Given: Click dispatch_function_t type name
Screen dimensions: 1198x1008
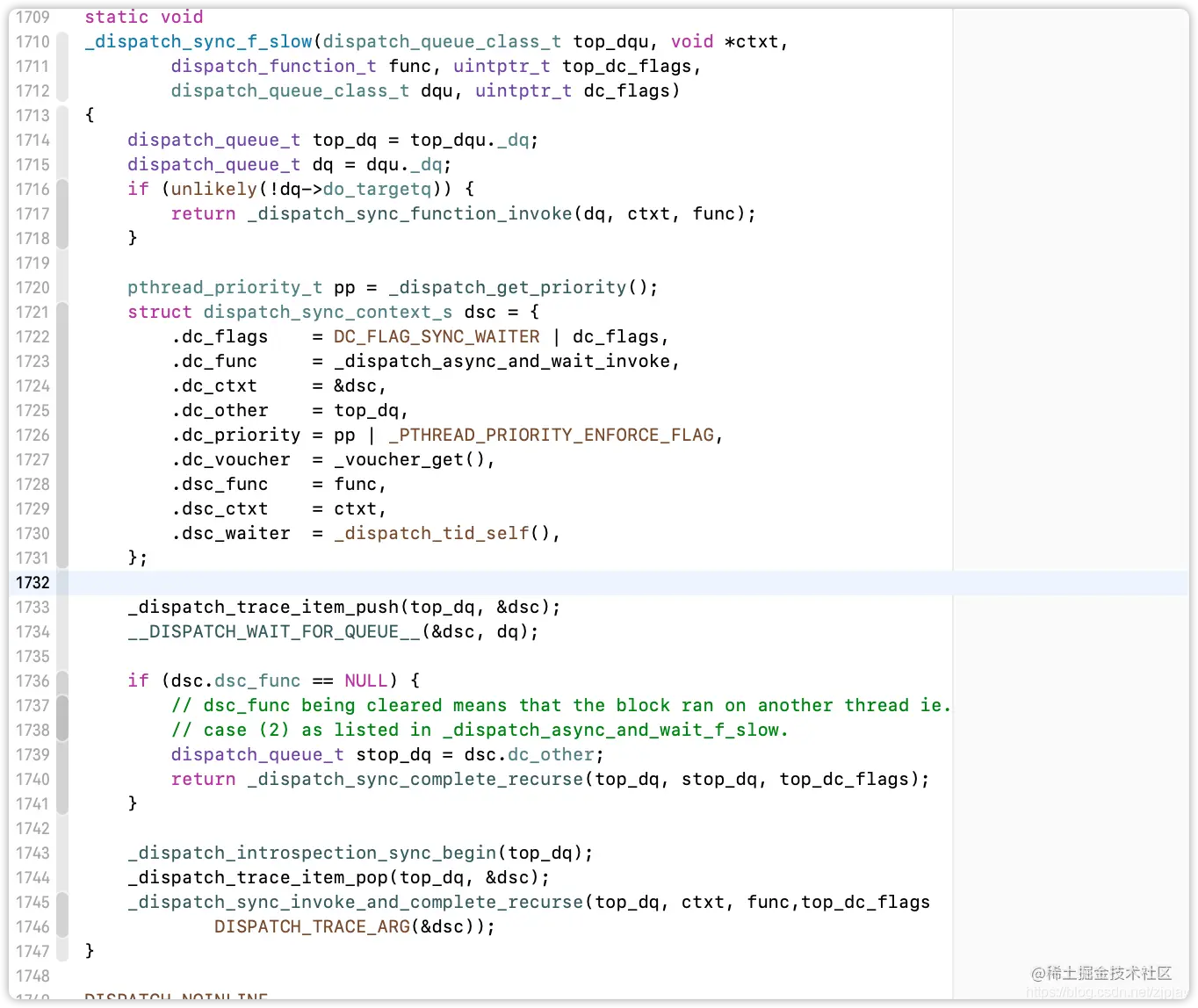Looking at the screenshot, I should [273, 66].
